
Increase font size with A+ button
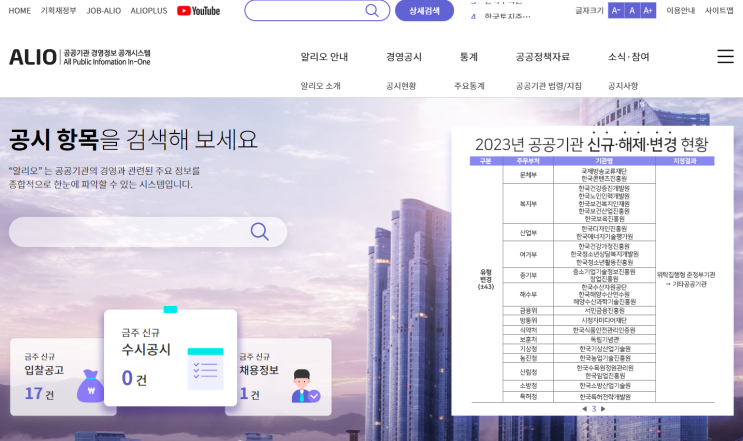pos(648,10)
